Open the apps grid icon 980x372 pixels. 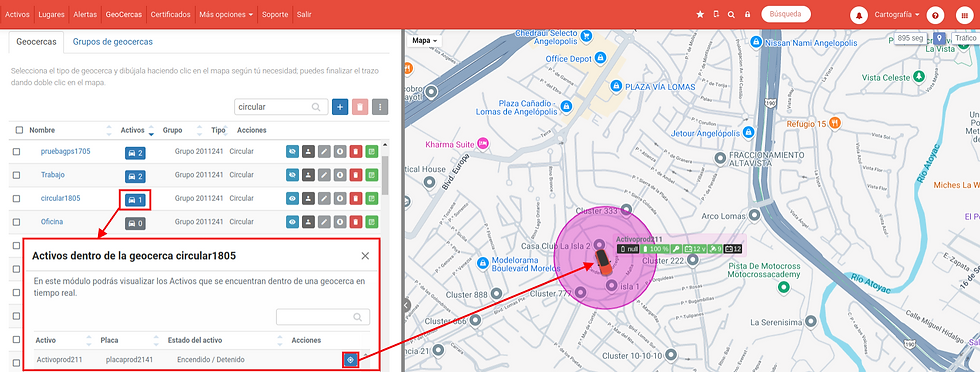tap(965, 14)
